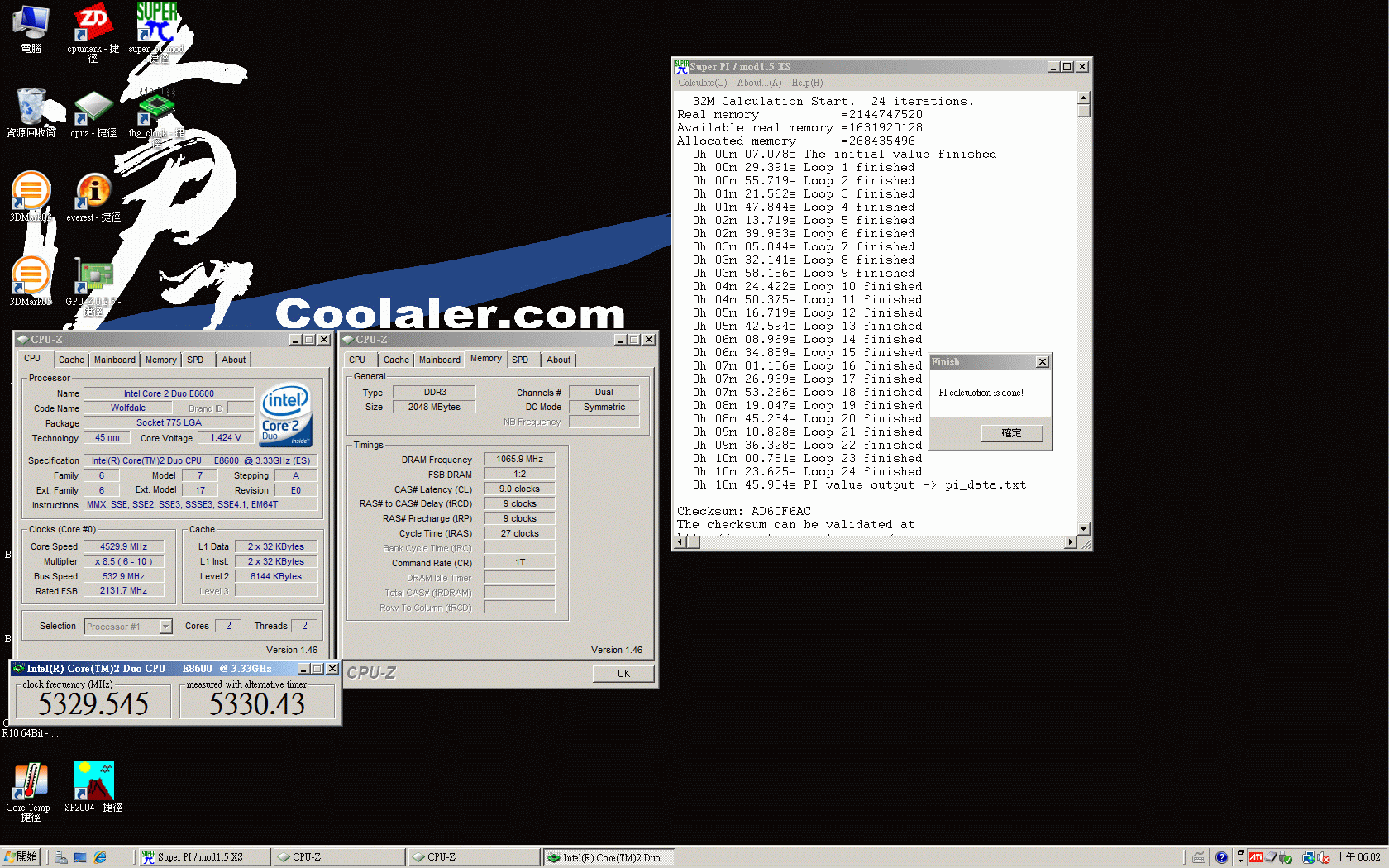
Task: Switch to Mainboard tab in CPU-Z processor window
Action: pos(114,360)
